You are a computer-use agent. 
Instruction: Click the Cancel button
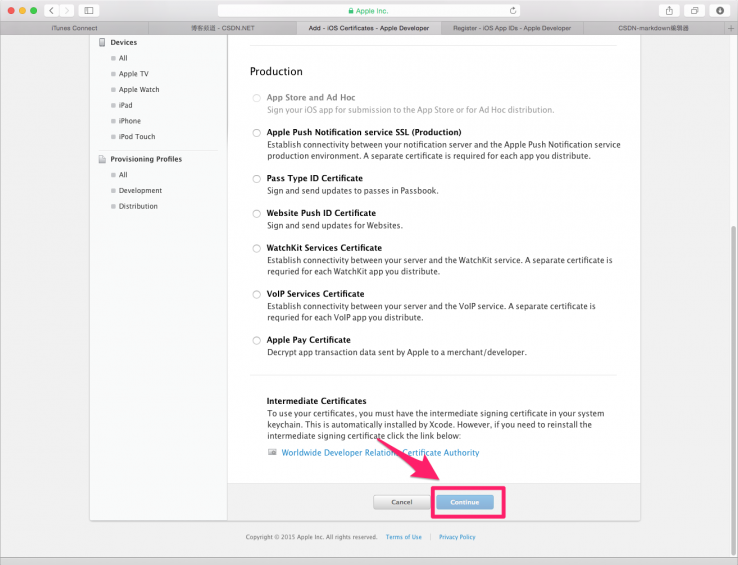pyautogui.click(x=401, y=502)
